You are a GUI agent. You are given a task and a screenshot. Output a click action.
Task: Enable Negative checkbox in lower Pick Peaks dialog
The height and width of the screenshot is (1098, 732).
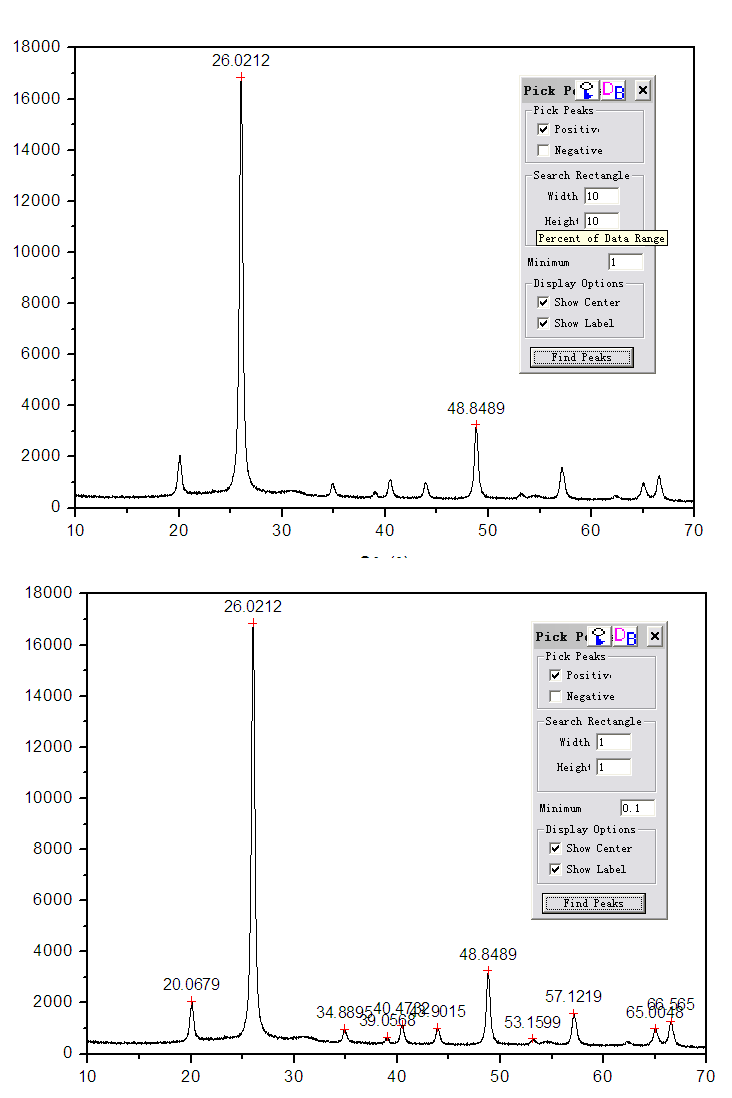555,696
